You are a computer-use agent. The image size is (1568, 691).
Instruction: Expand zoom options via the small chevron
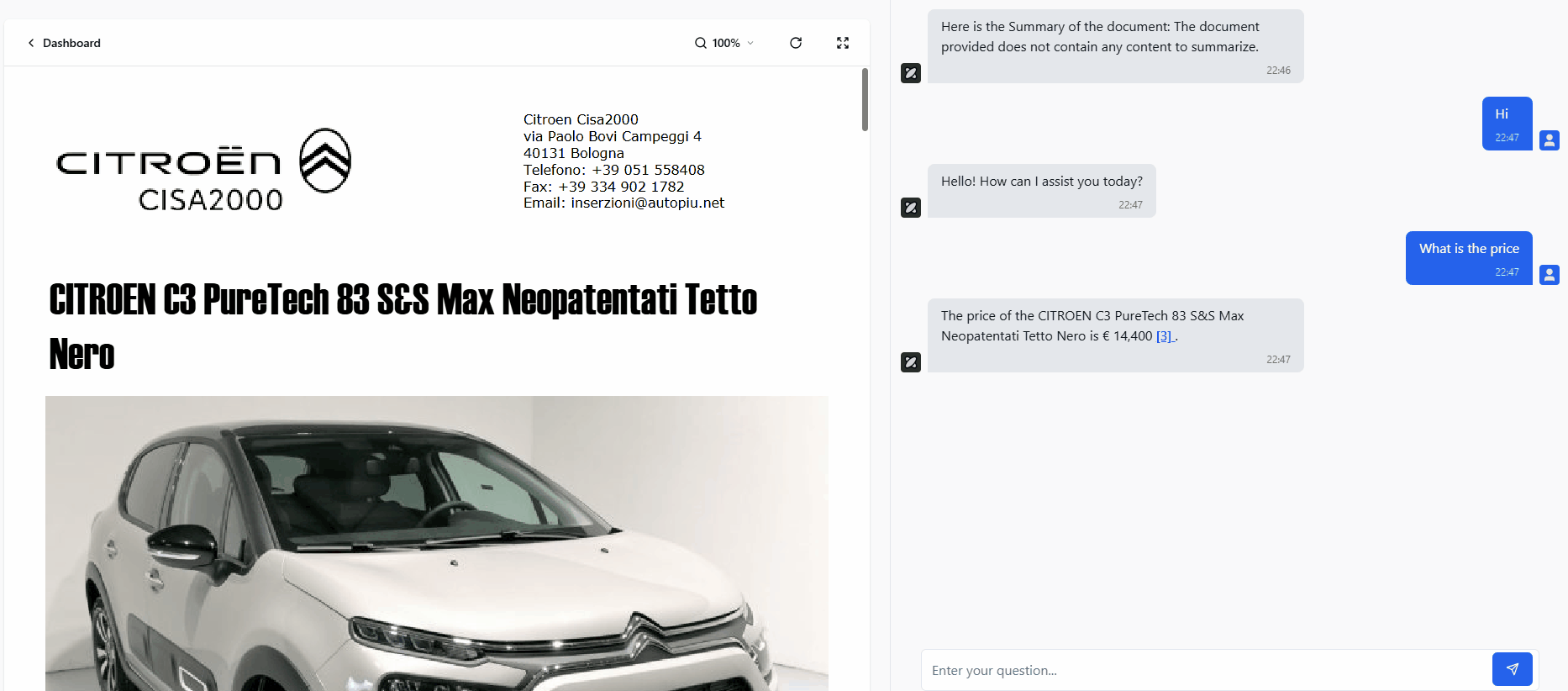coord(750,43)
